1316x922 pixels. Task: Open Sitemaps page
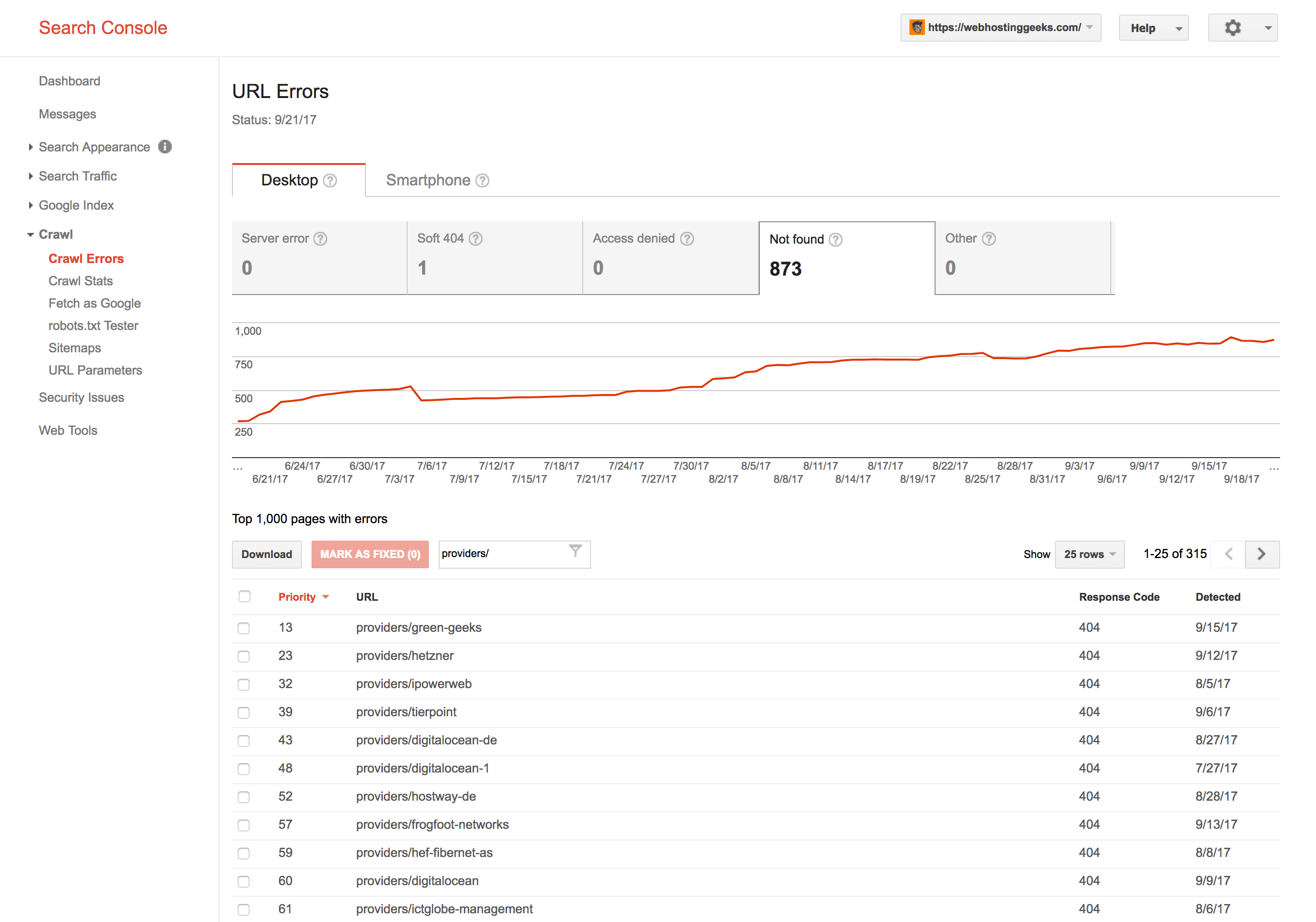coord(75,348)
